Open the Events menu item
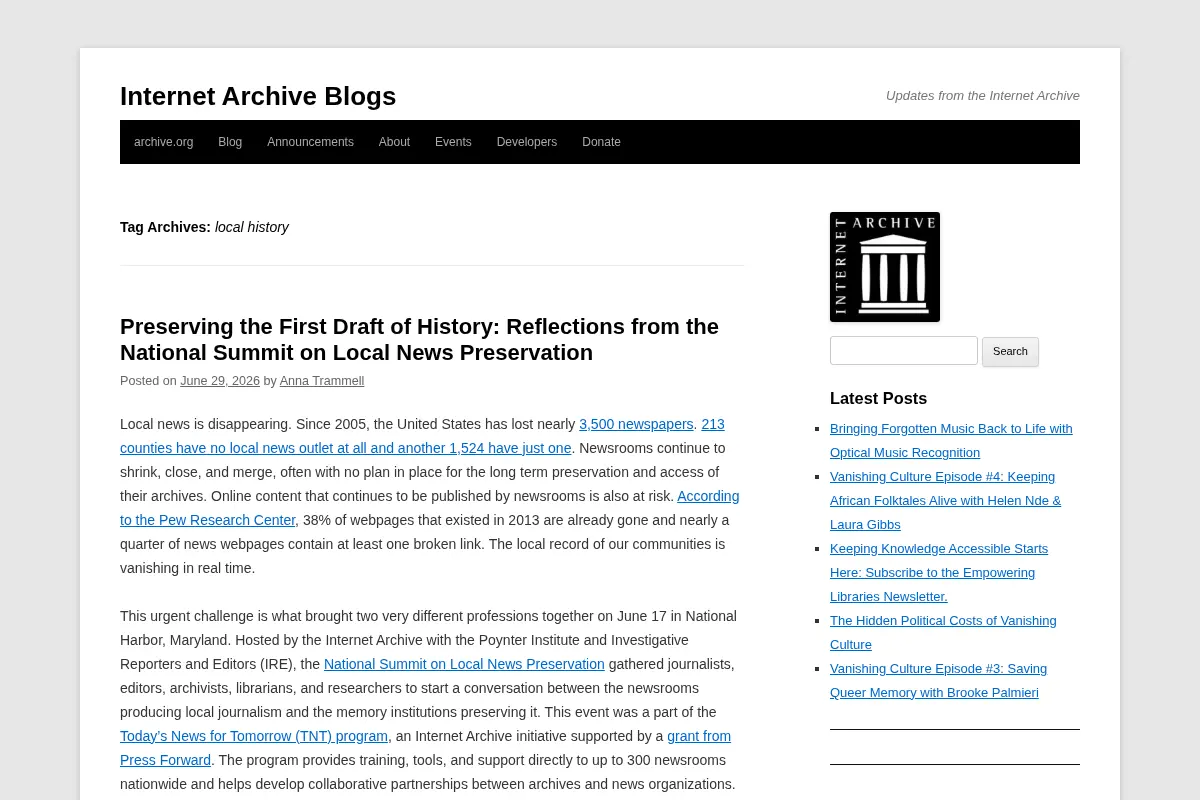 pos(453,142)
